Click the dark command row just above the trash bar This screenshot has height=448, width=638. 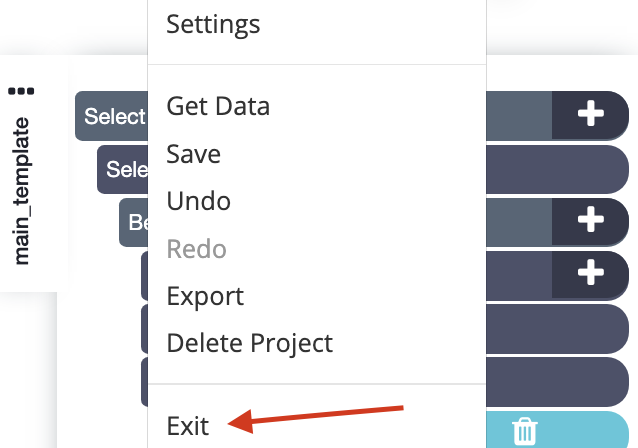coord(557,382)
